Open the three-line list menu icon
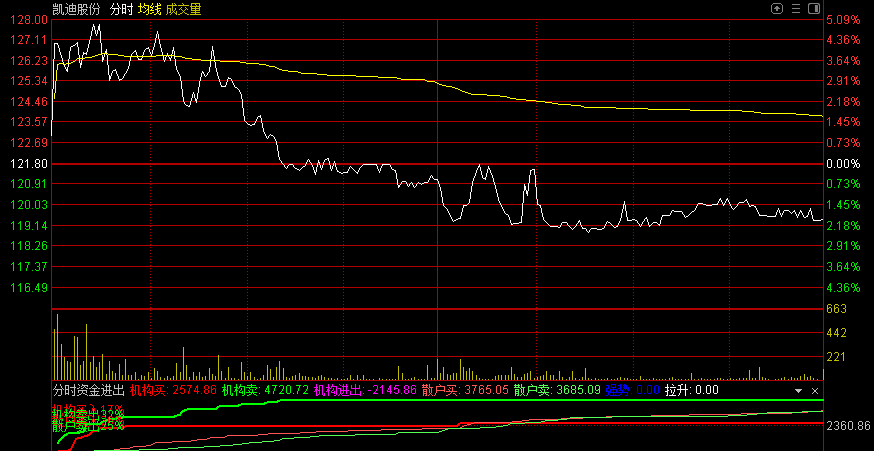Screen dimensions: 874x451 (796, 8)
